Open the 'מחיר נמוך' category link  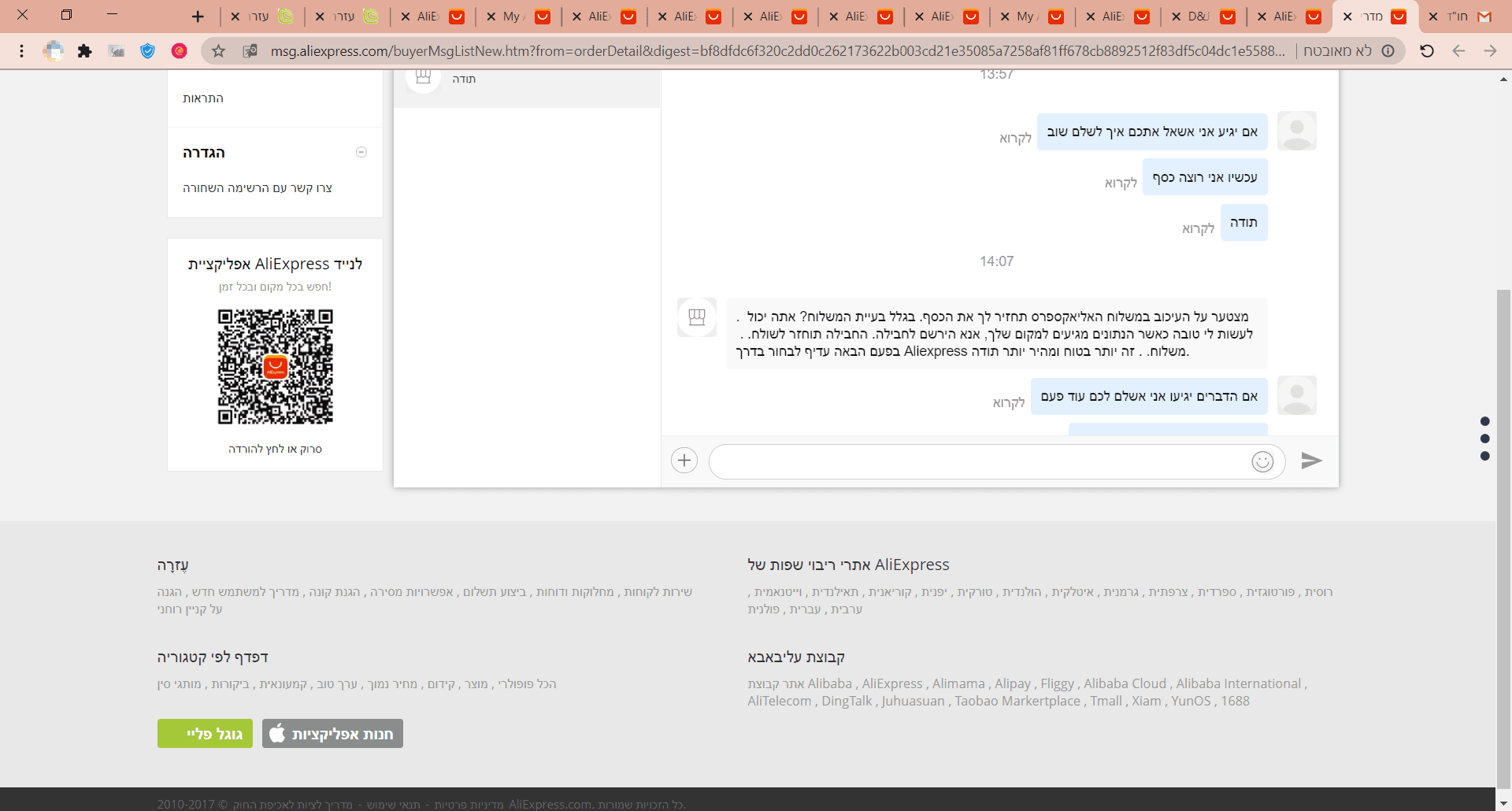pos(393,684)
